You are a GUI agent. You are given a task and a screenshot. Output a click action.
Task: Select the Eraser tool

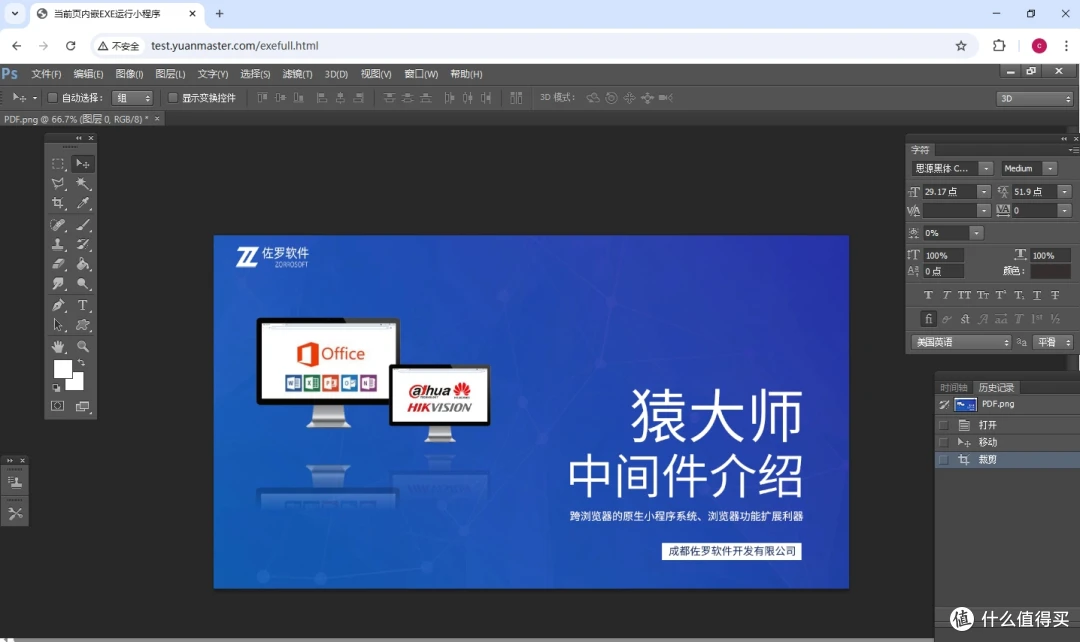click(x=58, y=264)
